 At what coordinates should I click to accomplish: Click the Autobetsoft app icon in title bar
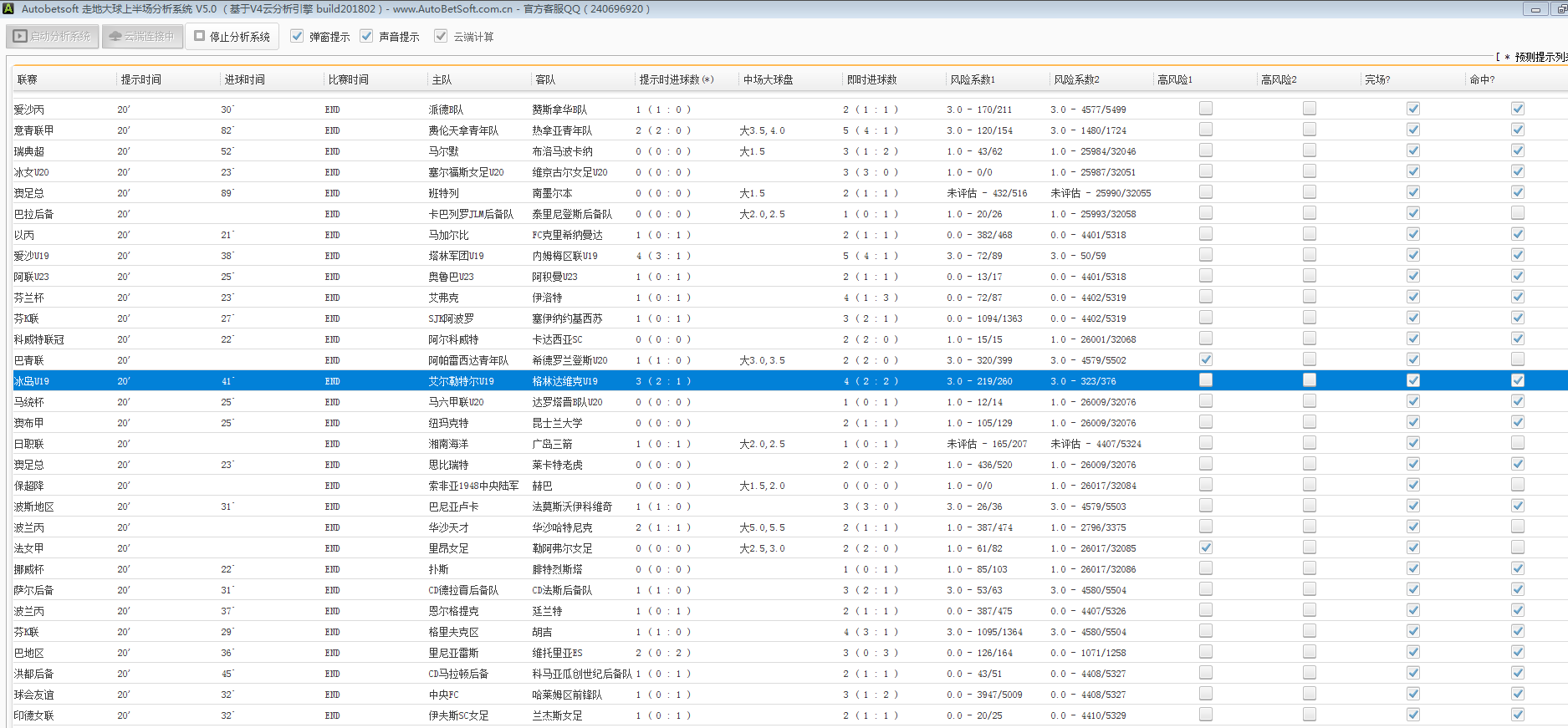8,8
